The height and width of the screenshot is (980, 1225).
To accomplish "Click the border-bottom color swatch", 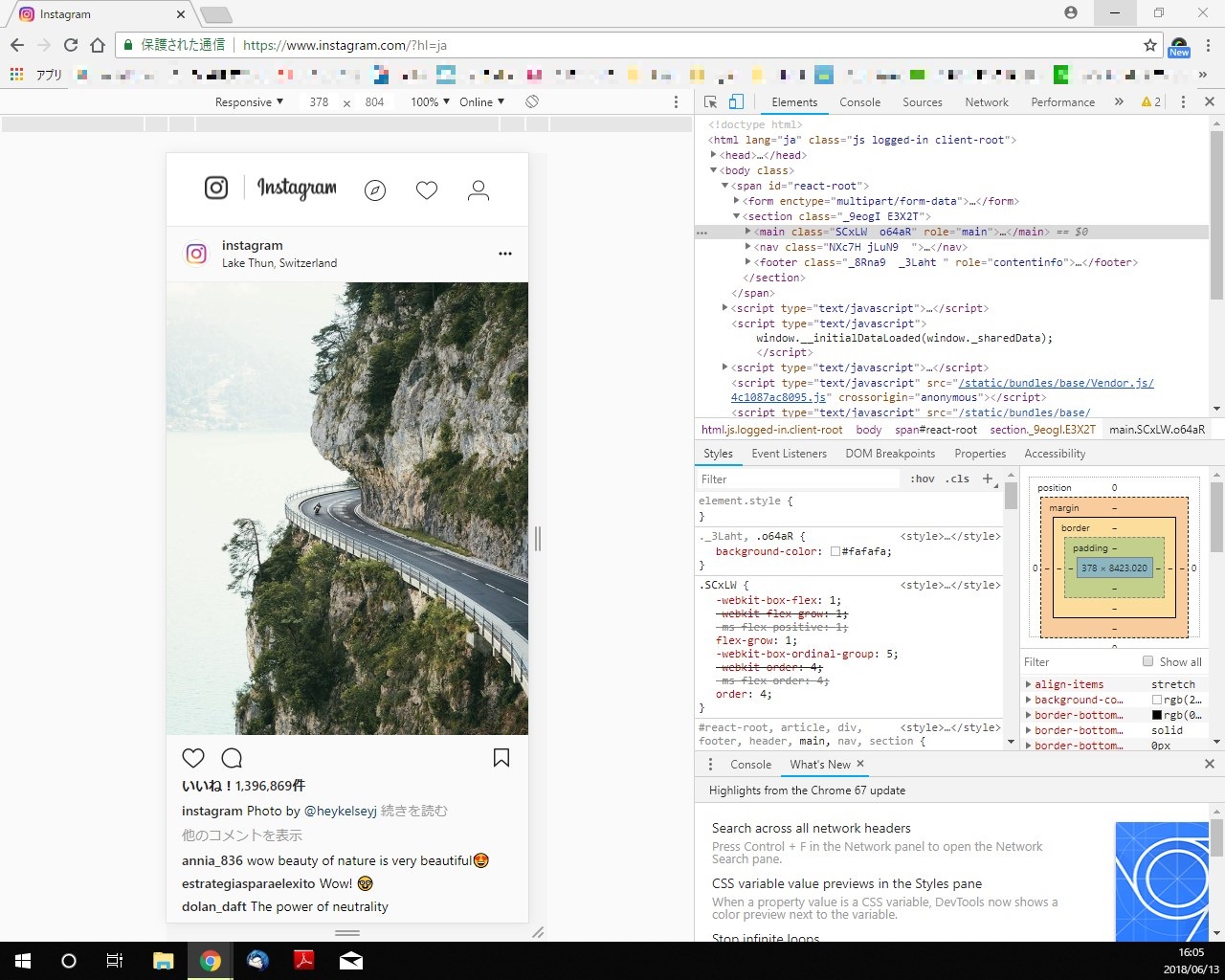I will (1157, 715).
